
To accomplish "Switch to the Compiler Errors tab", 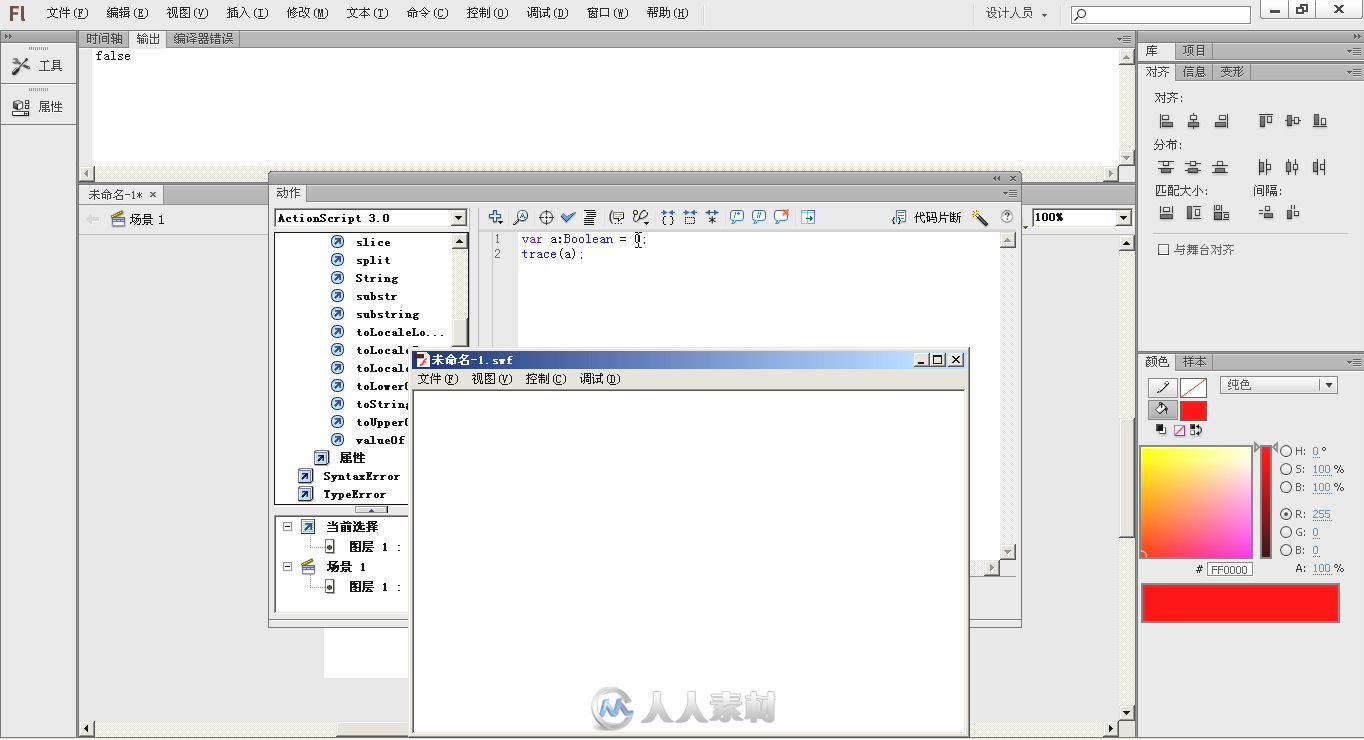I will point(203,39).
